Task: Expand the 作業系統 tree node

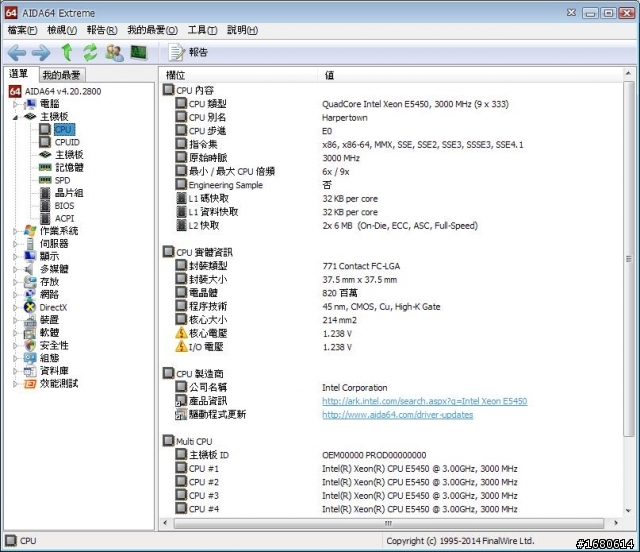Action: (x=15, y=231)
